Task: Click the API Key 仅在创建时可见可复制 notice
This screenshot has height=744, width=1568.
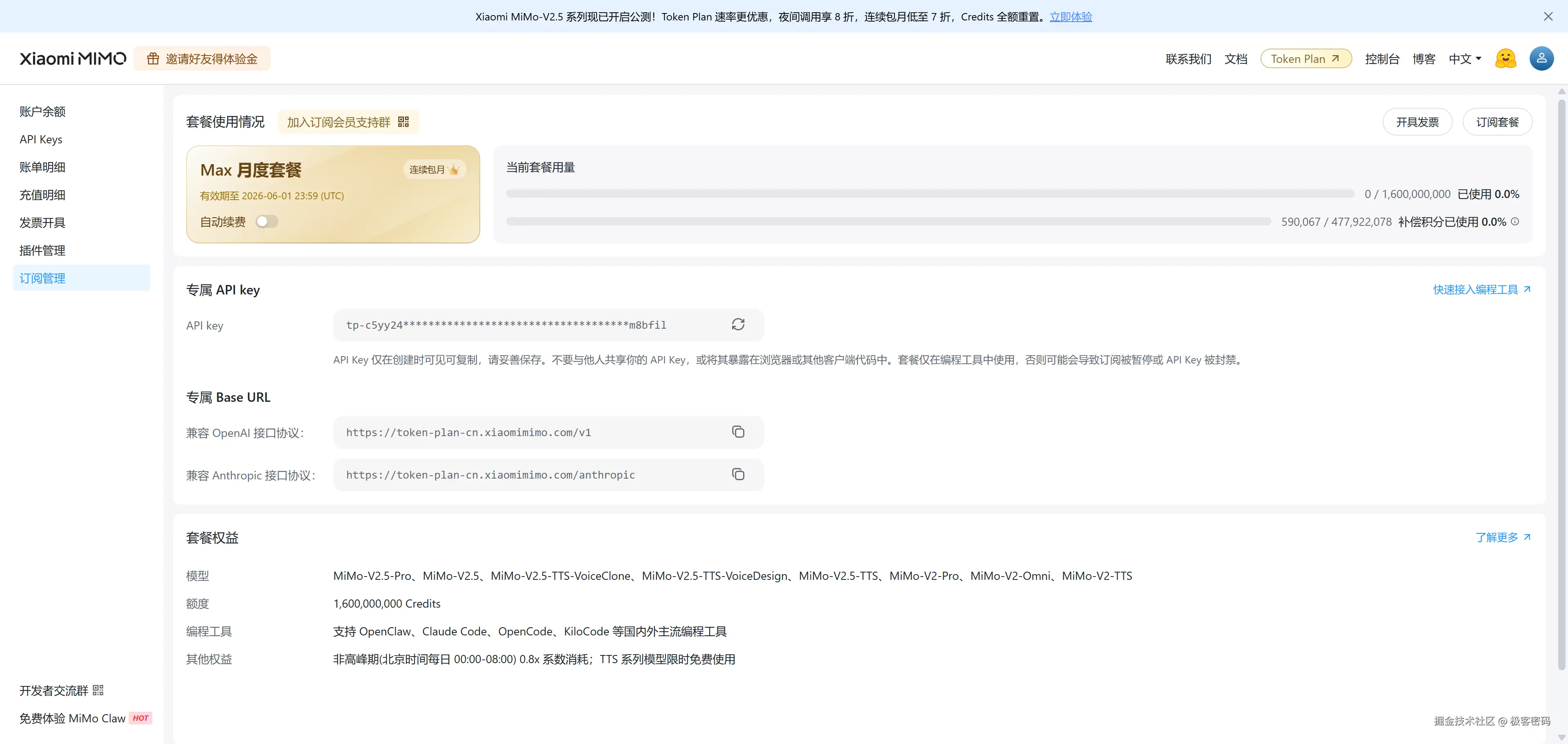Action: tap(789, 359)
